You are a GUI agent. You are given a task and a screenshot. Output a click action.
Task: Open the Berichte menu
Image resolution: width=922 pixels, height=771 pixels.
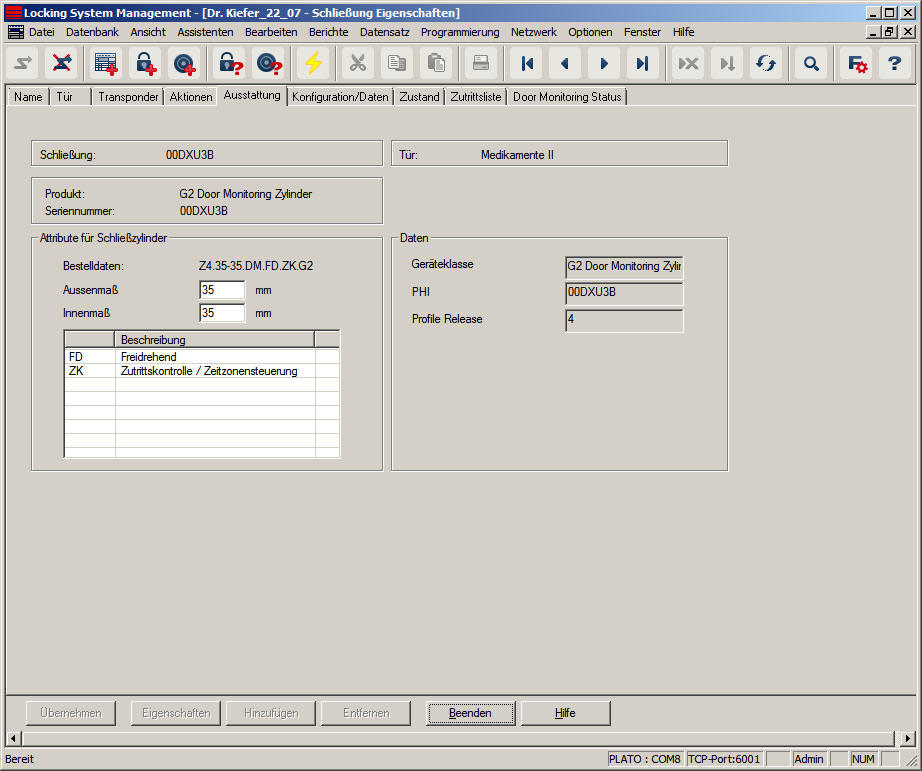click(328, 32)
